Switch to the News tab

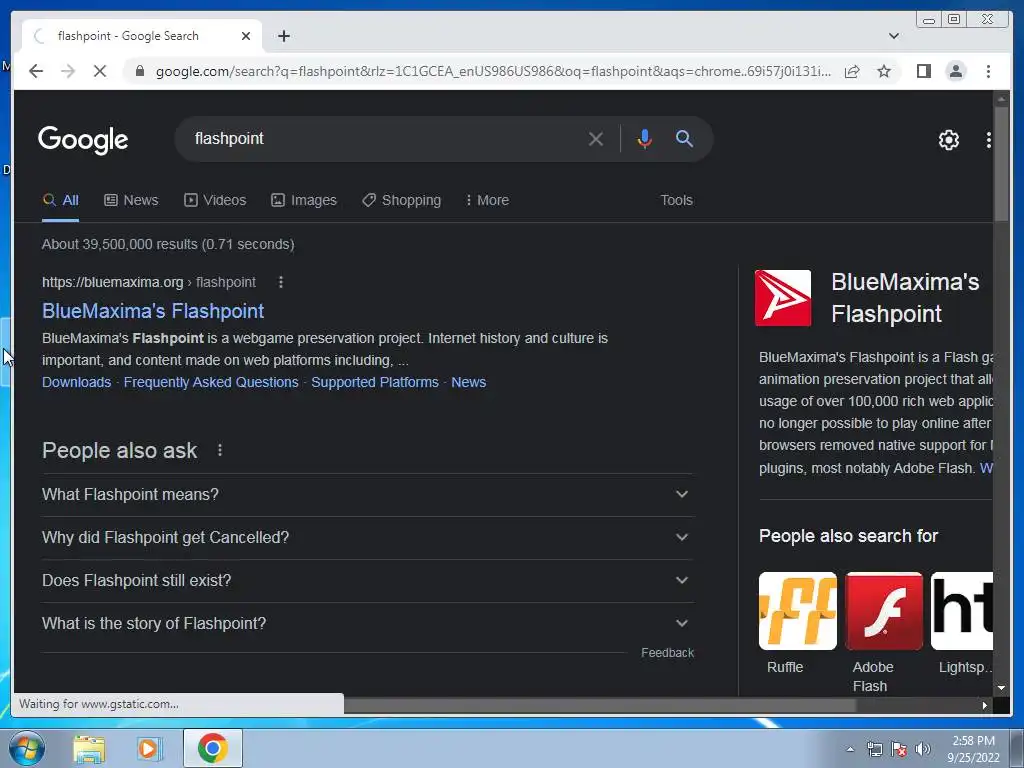131,200
